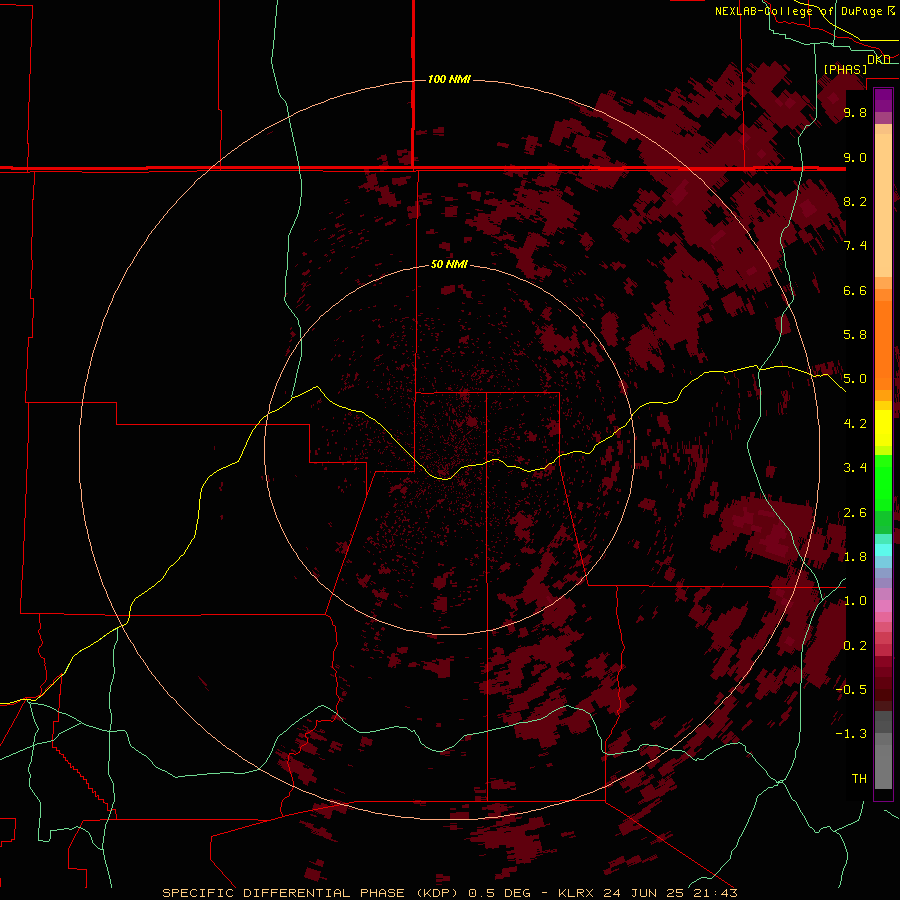Click the 5.8 value on the color scale

point(855,335)
